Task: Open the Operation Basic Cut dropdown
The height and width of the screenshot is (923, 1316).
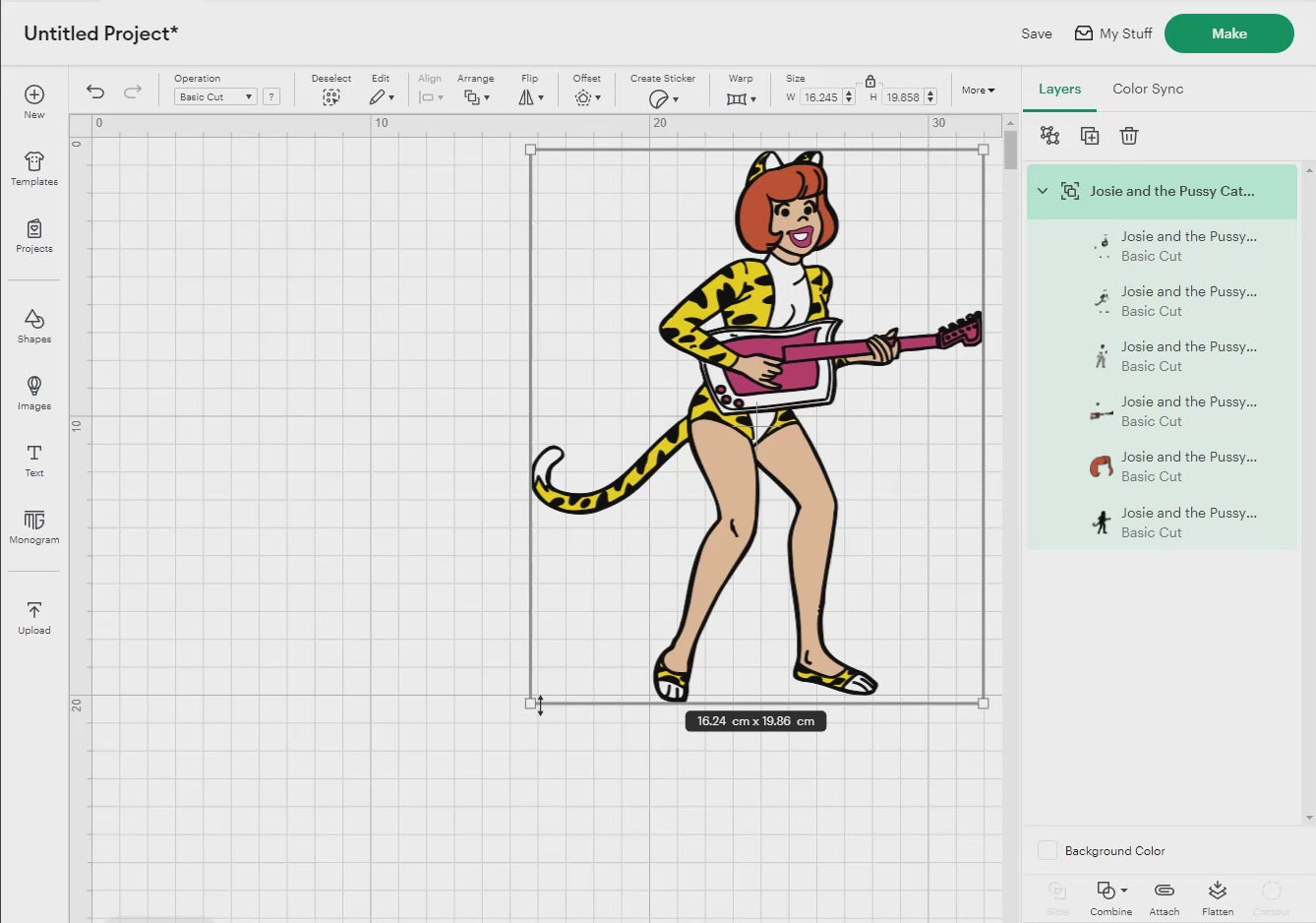Action: click(x=215, y=96)
